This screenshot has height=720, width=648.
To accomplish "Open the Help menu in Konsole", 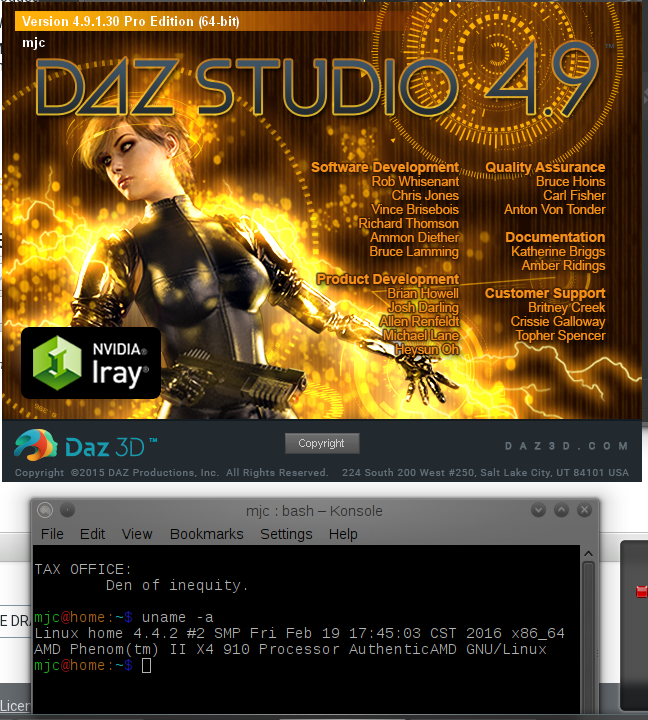I will tap(343, 534).
